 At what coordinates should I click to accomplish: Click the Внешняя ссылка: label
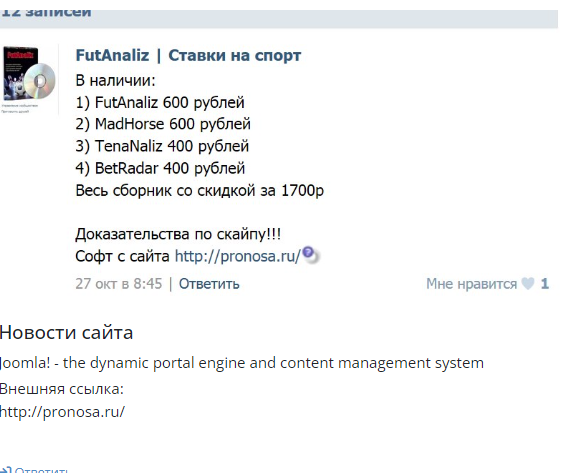62,389
